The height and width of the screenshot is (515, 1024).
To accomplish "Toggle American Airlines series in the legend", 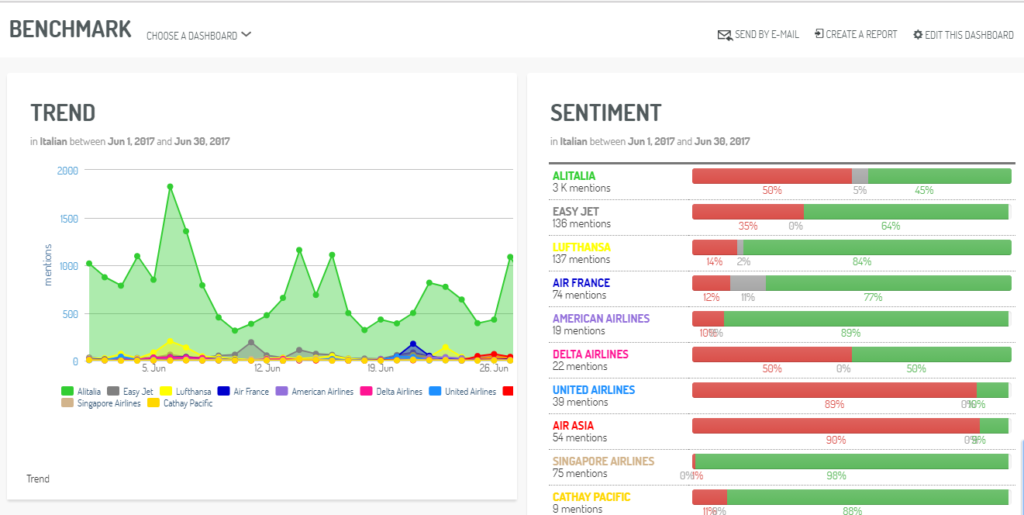I will (314, 392).
